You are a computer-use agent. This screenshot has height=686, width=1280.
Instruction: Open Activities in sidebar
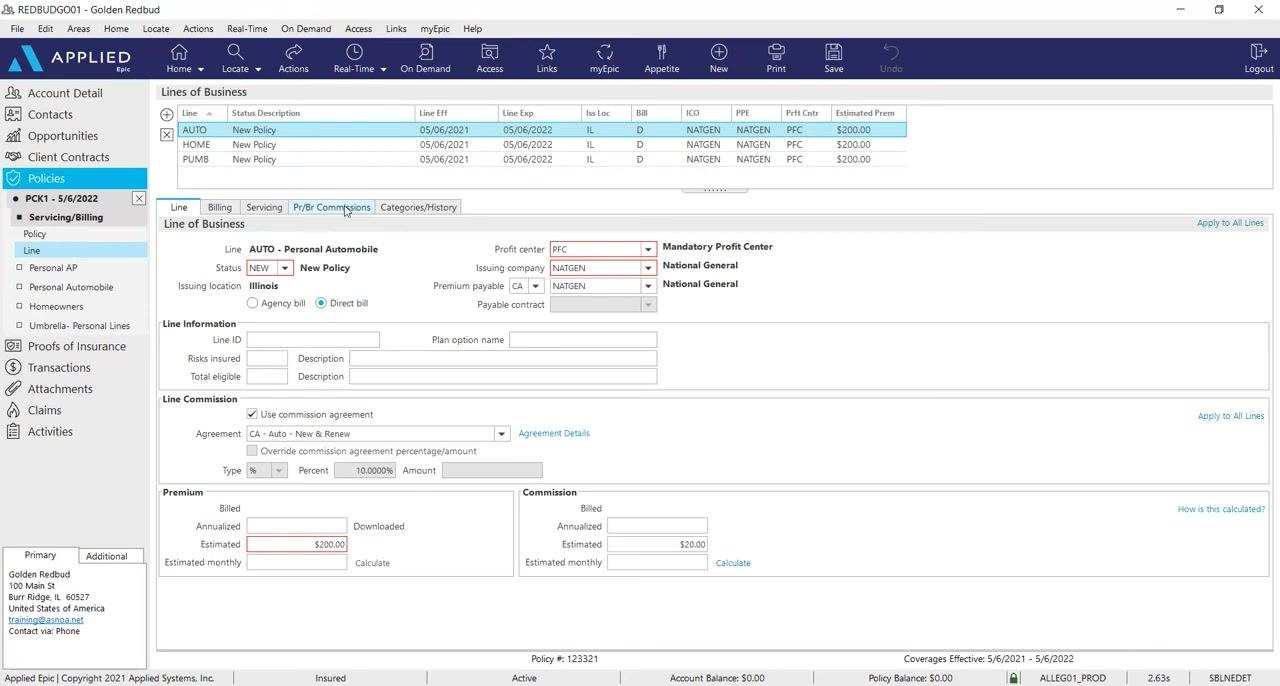point(50,432)
